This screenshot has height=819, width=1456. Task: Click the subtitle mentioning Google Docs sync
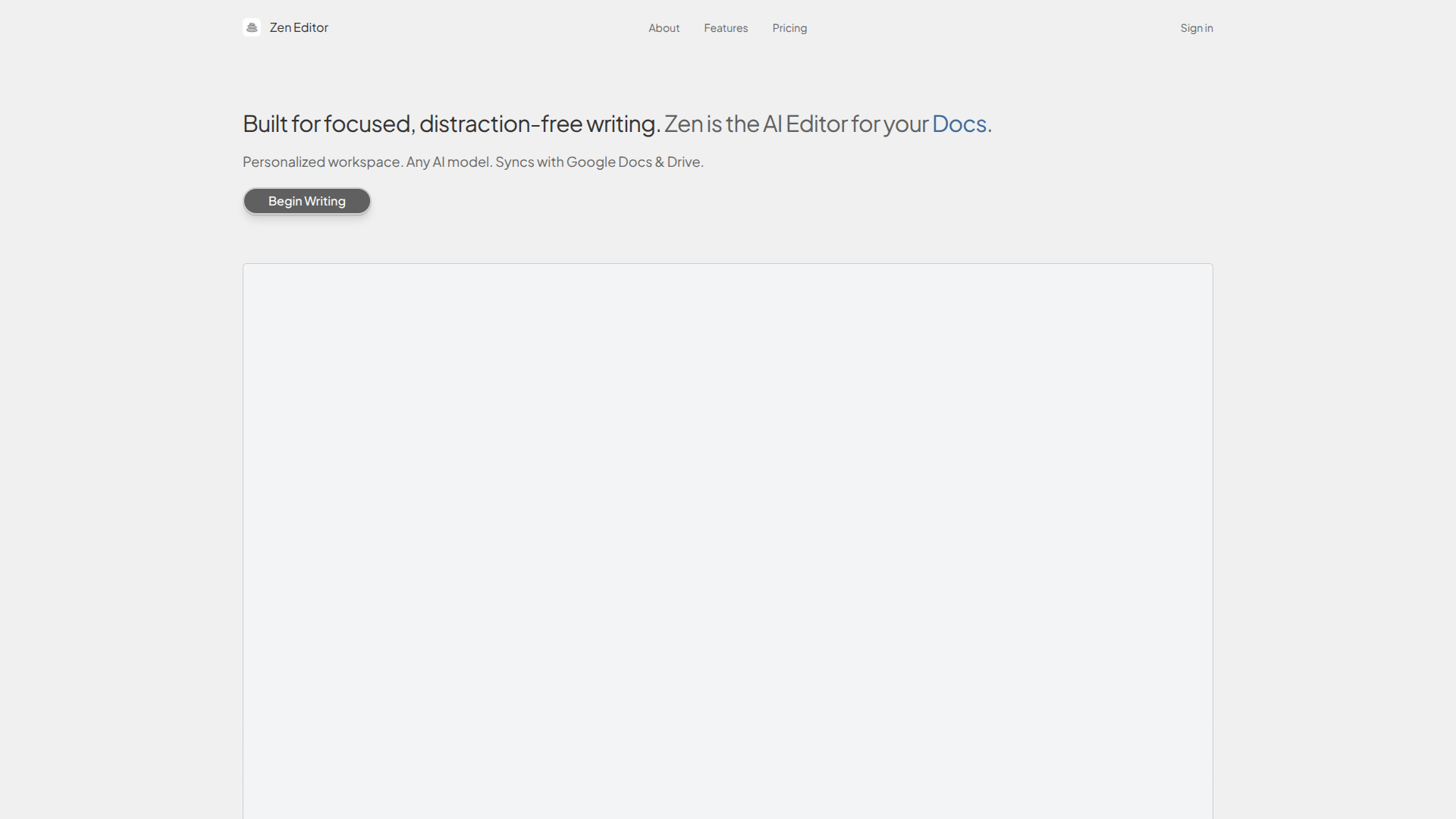pos(472,162)
